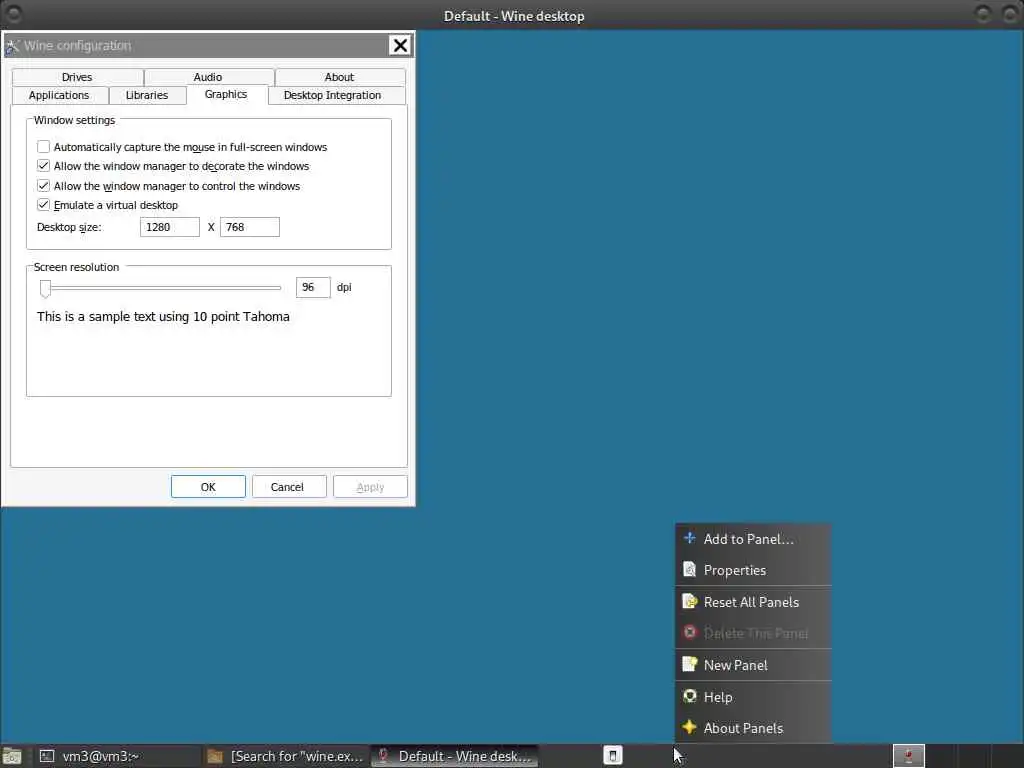Select About Panels menu entry
1024x768 pixels.
(753, 728)
